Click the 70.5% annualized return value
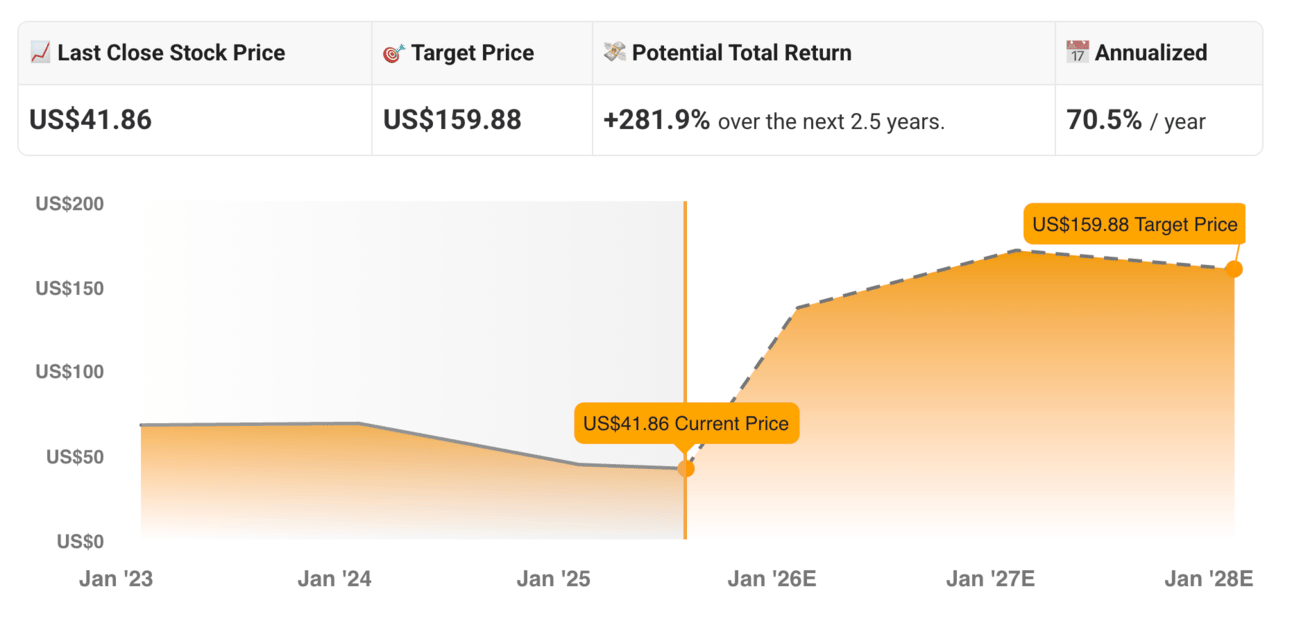 point(1105,120)
